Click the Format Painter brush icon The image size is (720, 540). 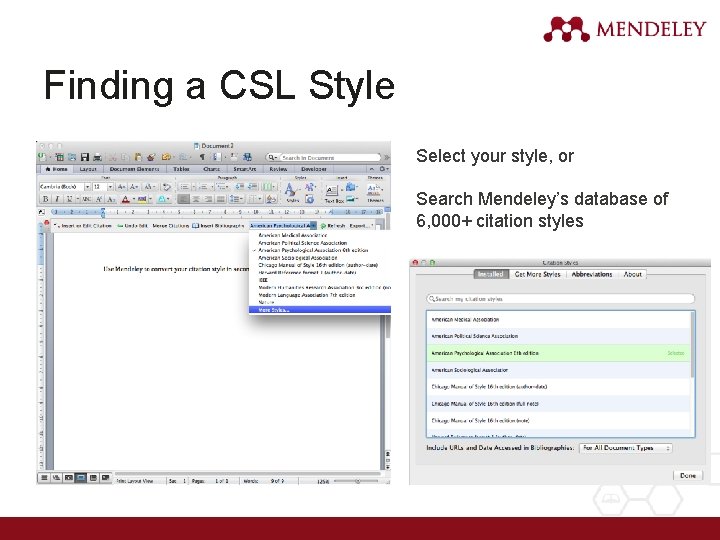pyautogui.click(x=151, y=157)
